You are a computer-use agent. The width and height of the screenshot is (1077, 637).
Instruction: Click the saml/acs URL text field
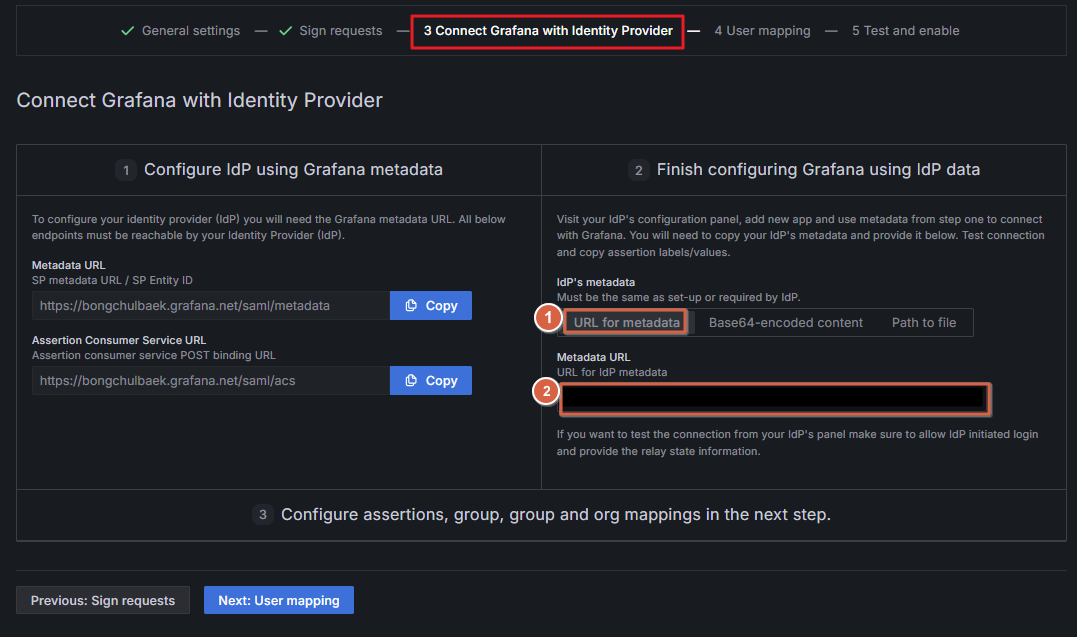(210, 381)
